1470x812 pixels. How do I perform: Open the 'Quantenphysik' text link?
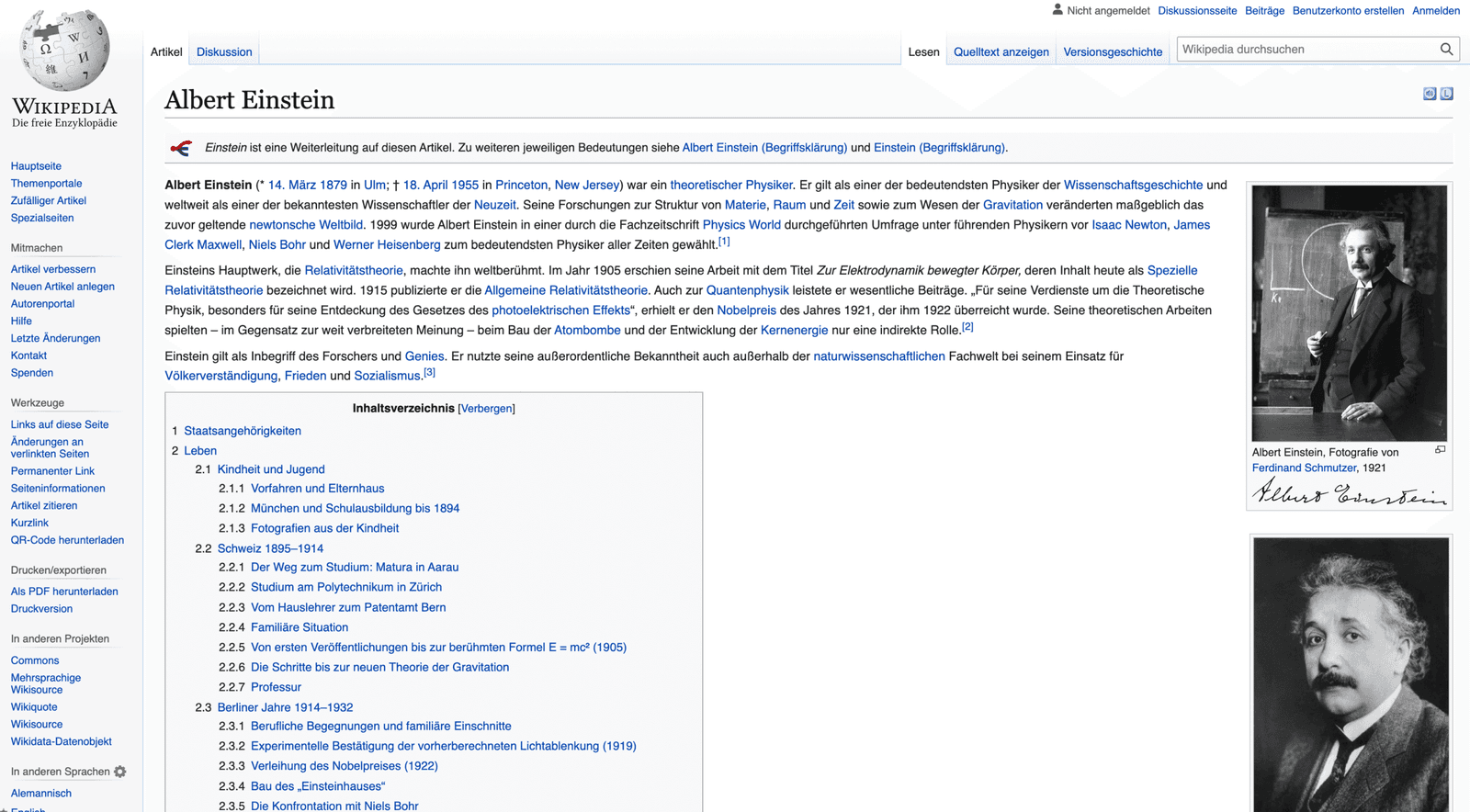747,291
